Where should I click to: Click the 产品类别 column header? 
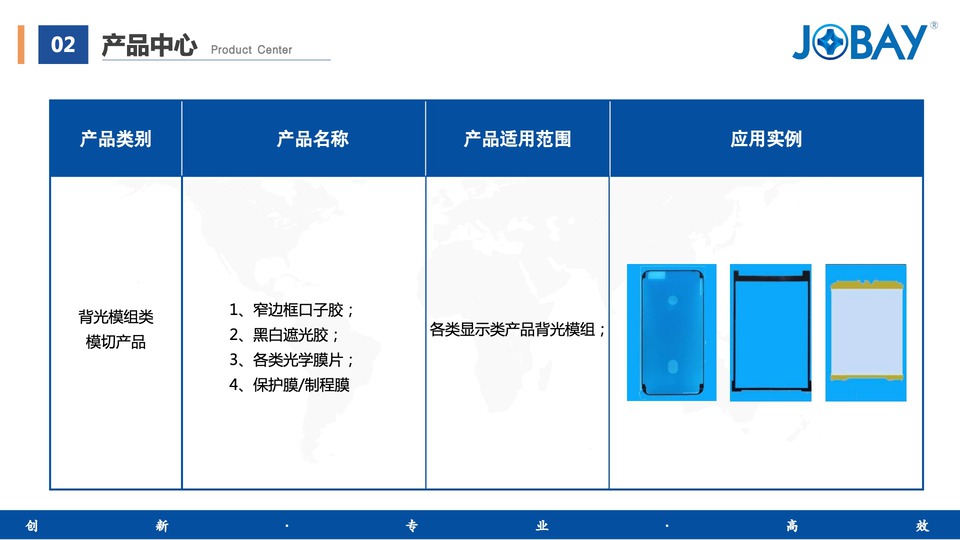(x=116, y=139)
